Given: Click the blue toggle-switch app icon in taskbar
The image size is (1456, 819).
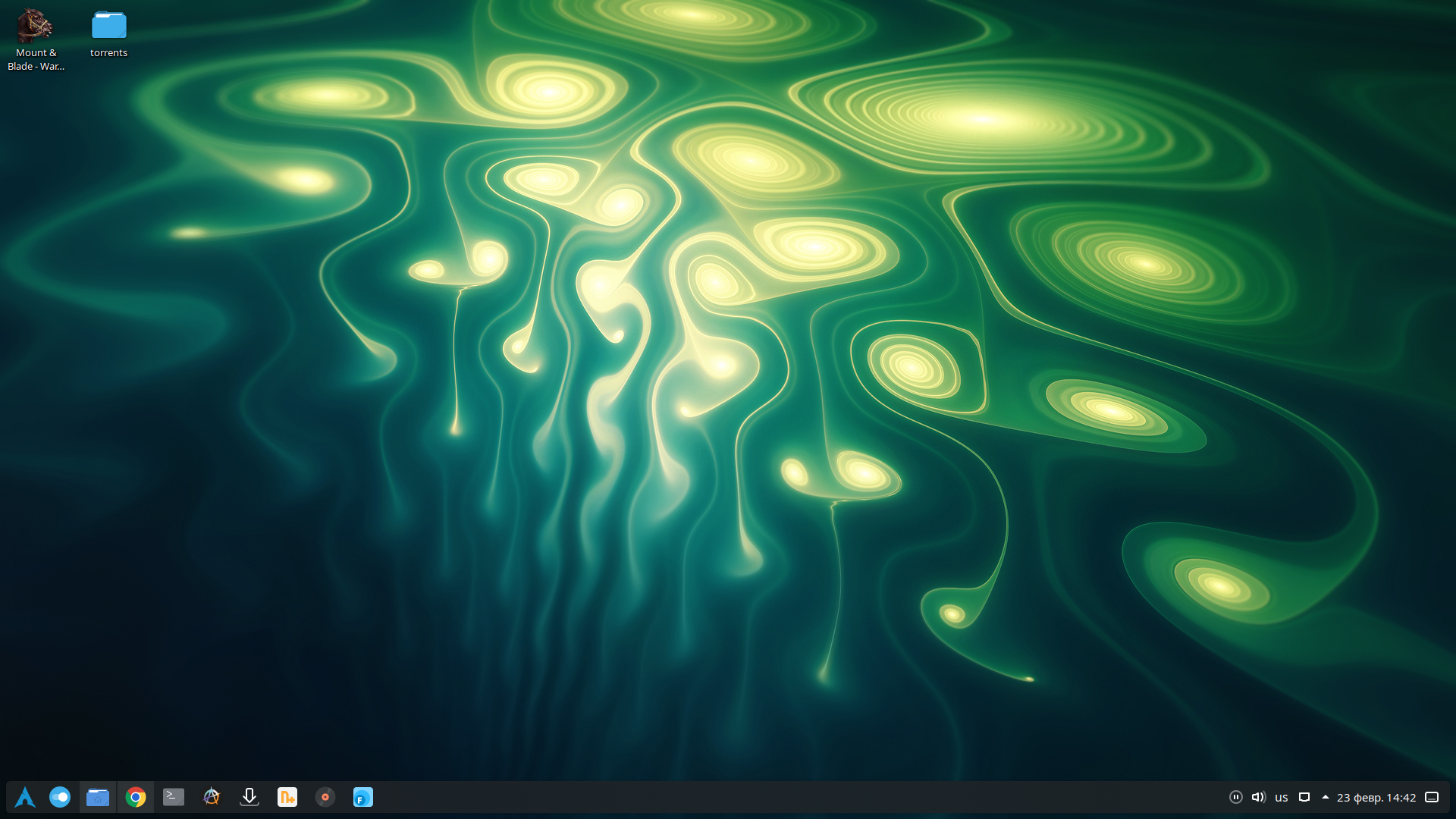Looking at the screenshot, I should (x=60, y=797).
